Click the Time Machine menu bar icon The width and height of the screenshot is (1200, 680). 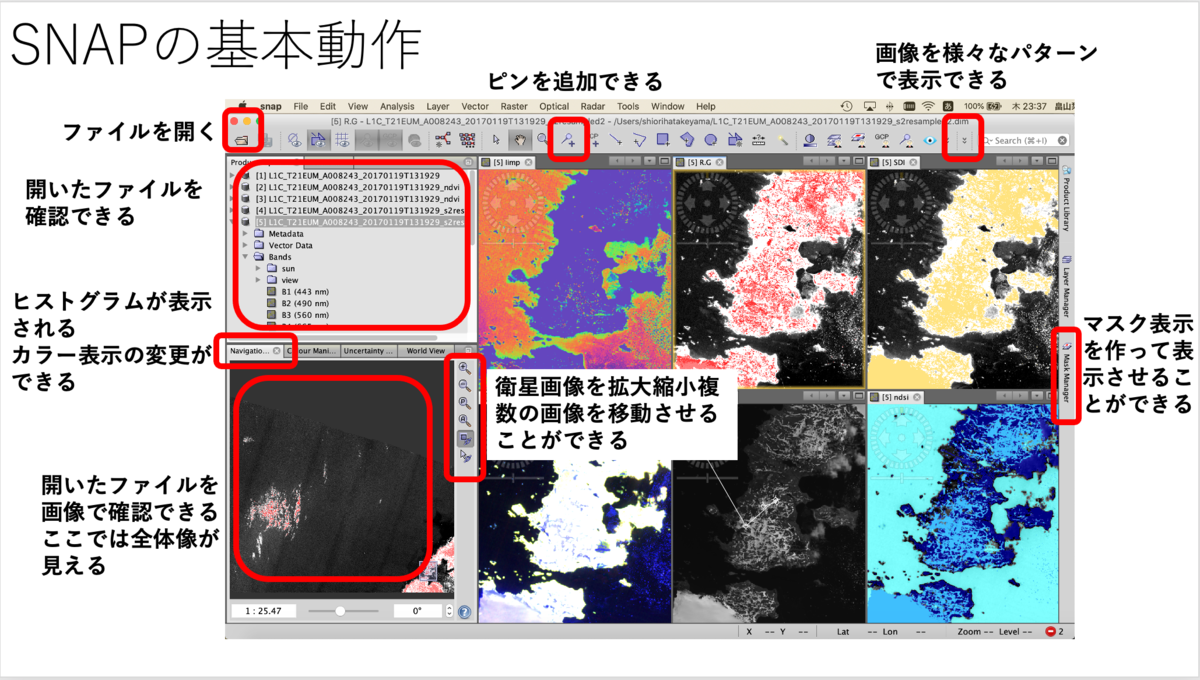click(846, 106)
